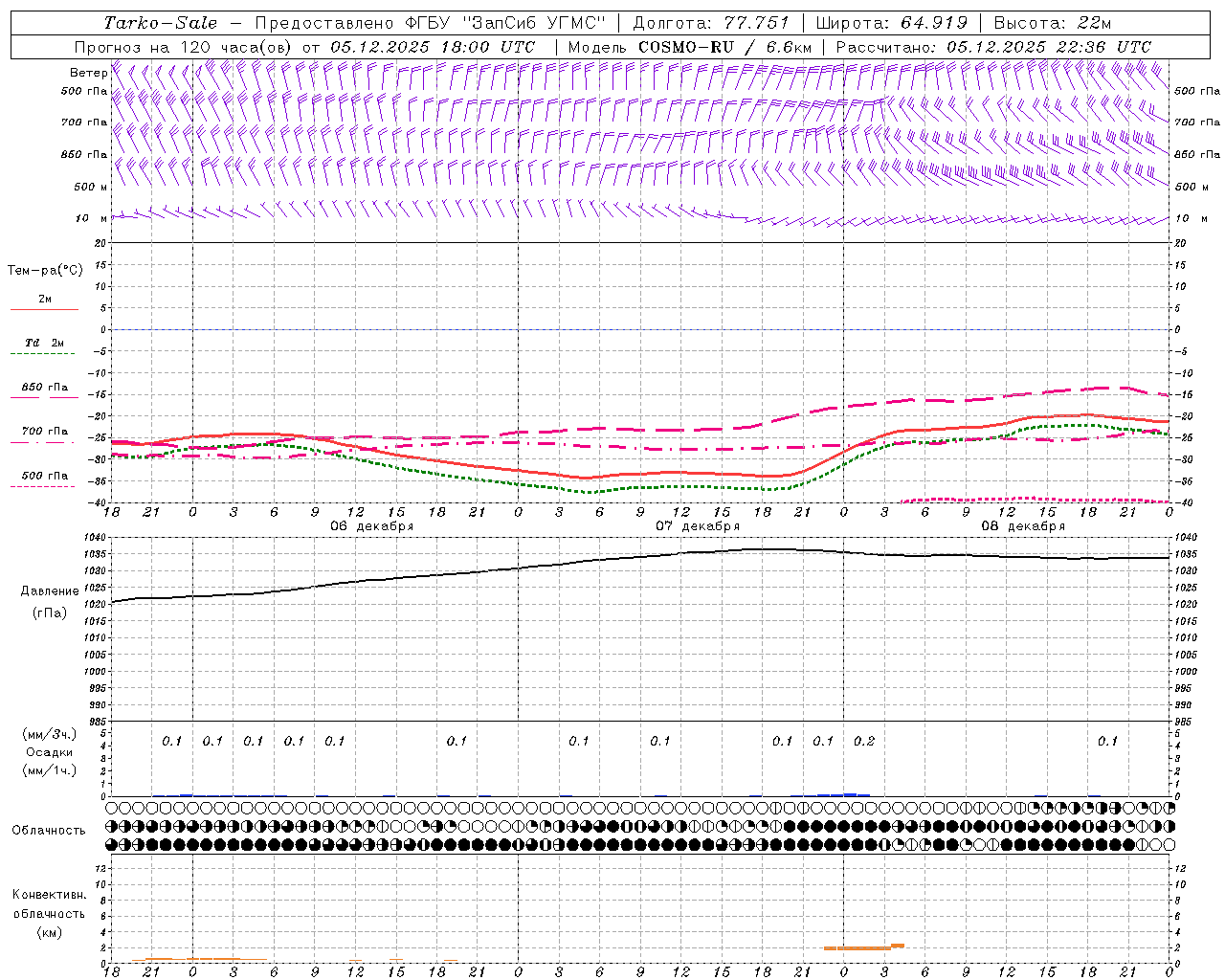Image resolution: width=1225 pixels, height=980 pixels.
Task: Click the Прогноз на 120 часа(ов) text
Action: coord(184,47)
